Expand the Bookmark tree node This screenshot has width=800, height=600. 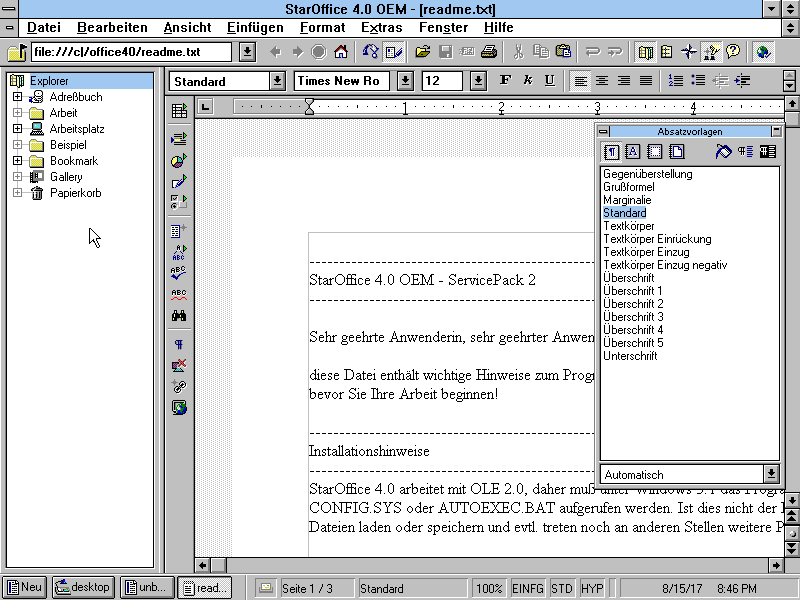tap(17, 161)
